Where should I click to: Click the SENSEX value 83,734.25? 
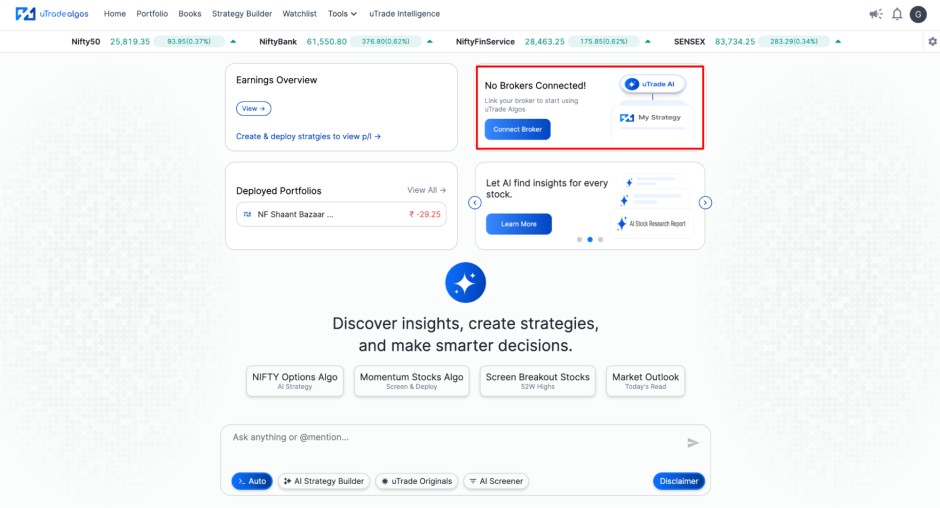(735, 41)
